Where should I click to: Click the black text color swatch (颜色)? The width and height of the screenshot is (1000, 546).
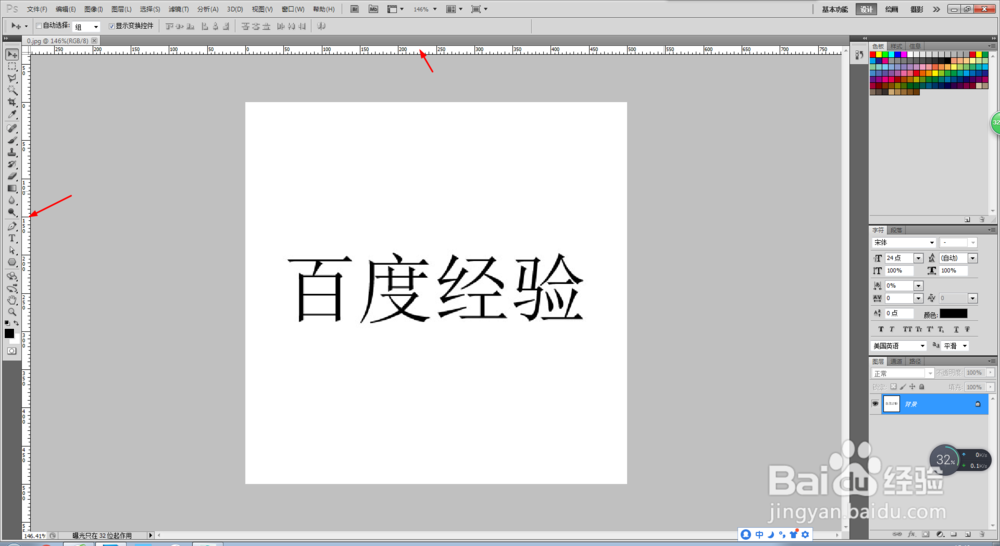[x=953, y=313]
